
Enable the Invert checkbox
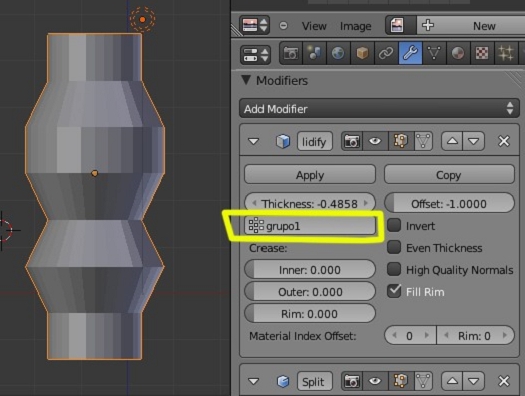pos(394,225)
